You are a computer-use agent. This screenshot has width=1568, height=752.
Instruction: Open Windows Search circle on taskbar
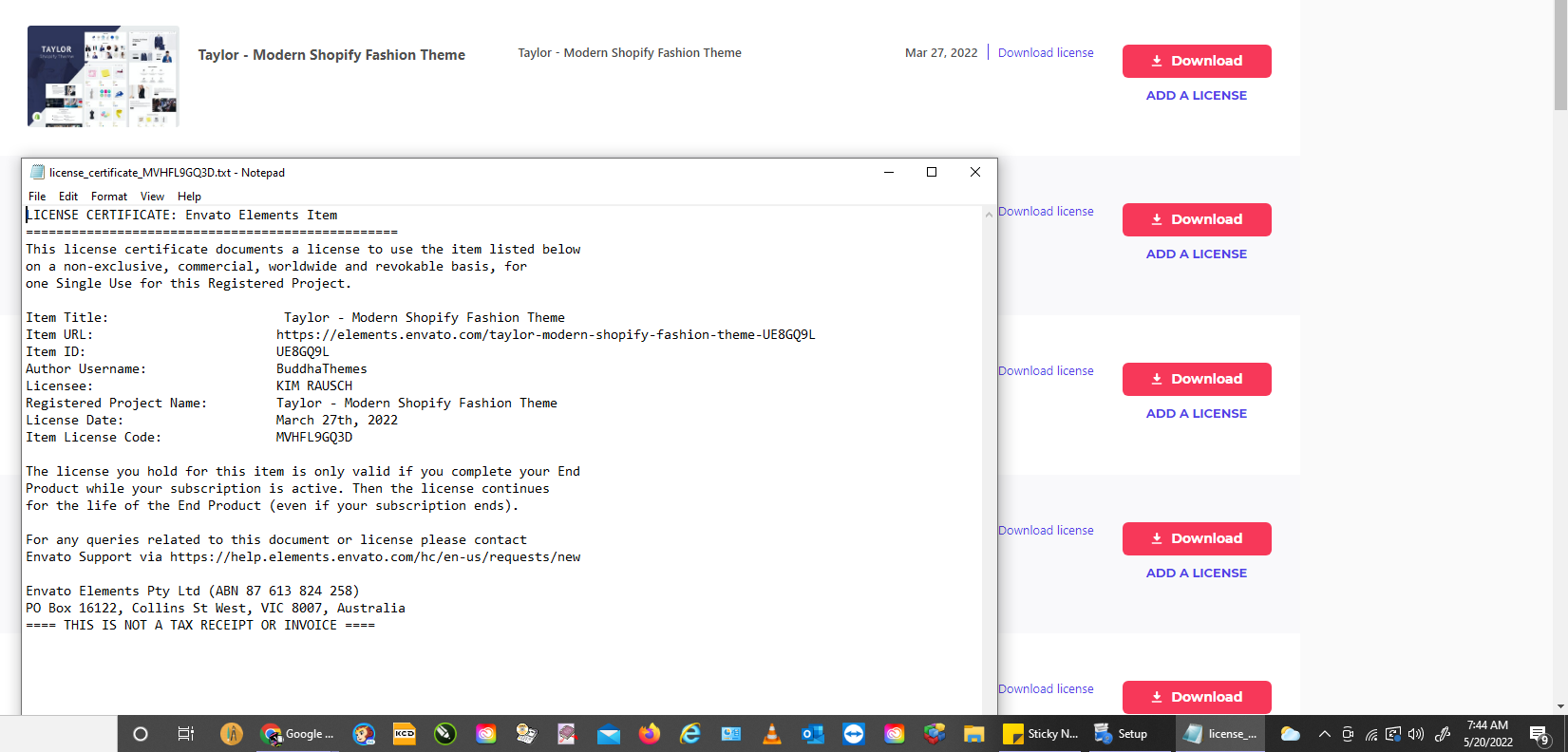point(141,734)
